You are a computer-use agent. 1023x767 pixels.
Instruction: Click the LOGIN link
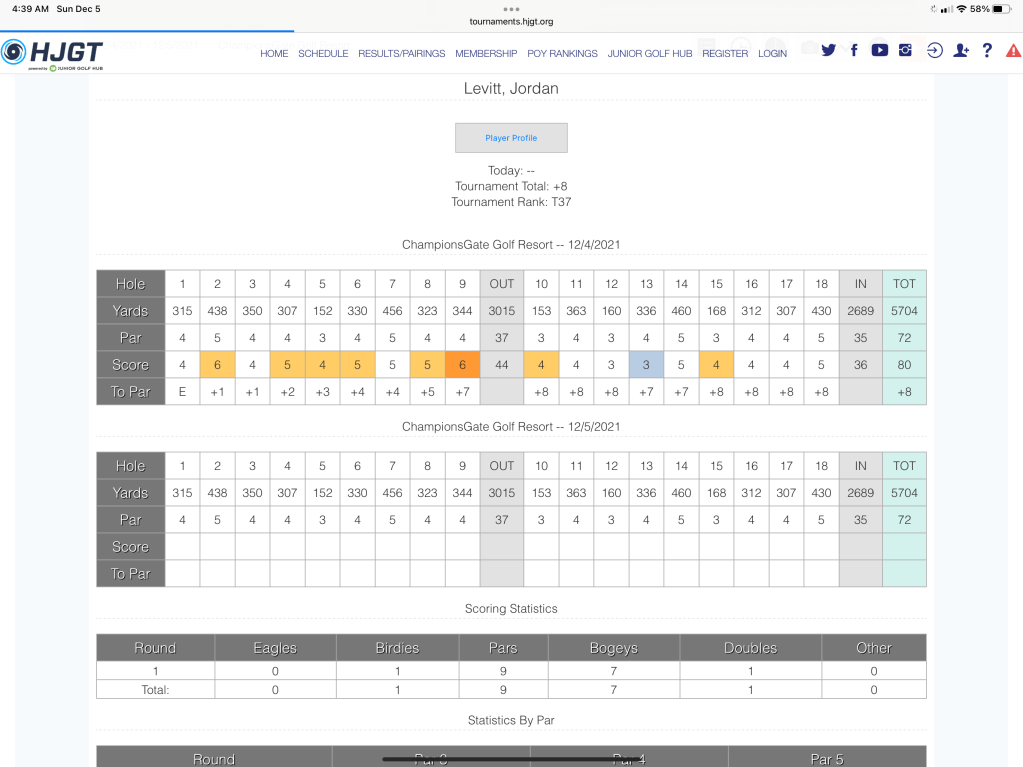[772, 54]
